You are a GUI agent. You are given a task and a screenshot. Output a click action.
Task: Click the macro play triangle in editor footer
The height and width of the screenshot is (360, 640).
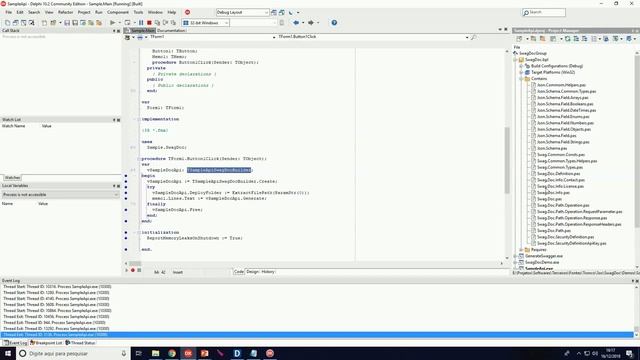[127, 270]
